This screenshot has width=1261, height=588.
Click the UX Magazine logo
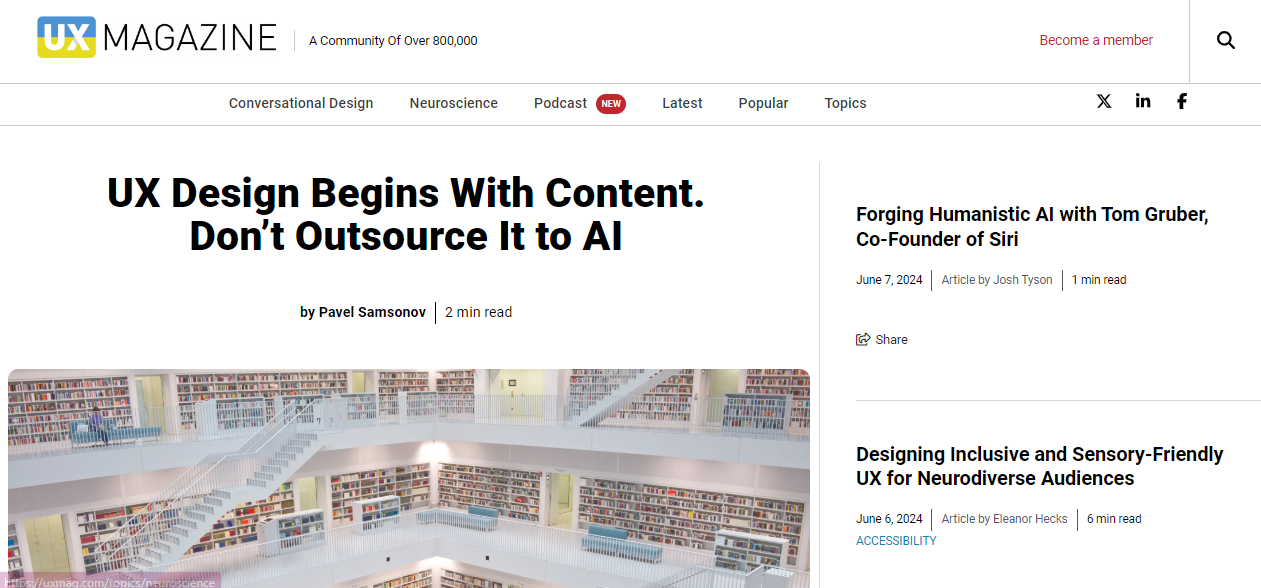click(x=157, y=38)
